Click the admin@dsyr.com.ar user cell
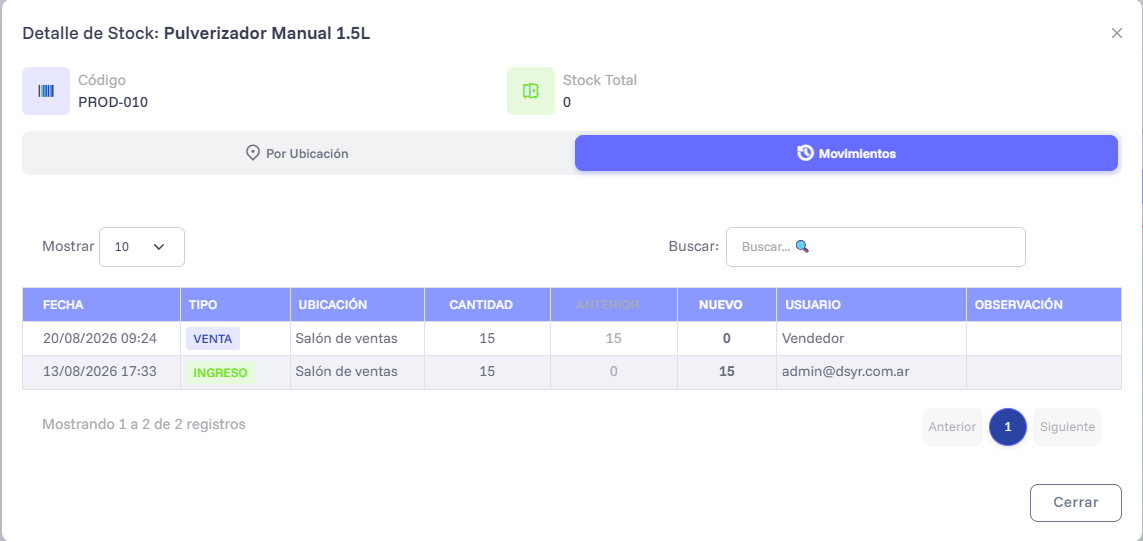Screen dimensions: 1143x541 click(x=846, y=372)
